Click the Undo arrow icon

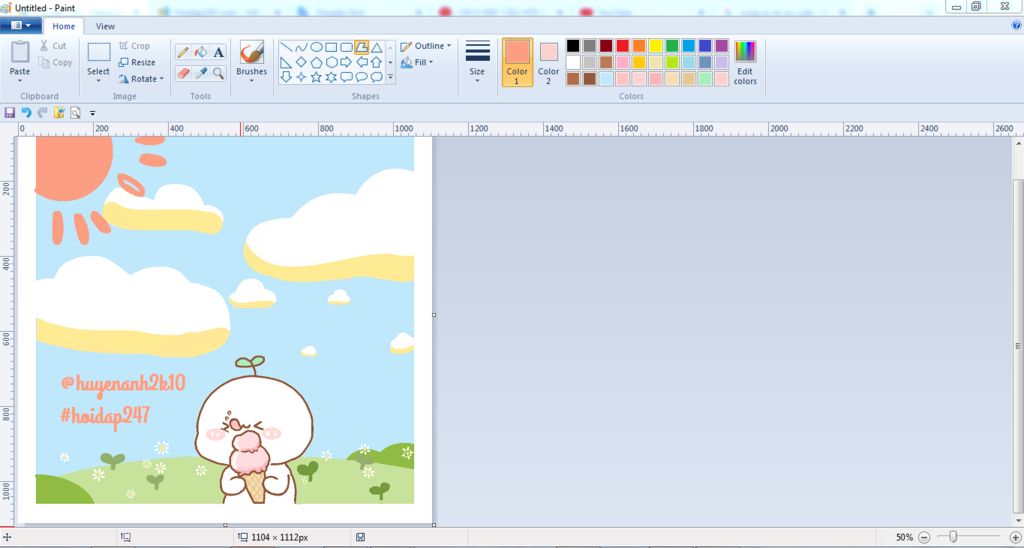coord(26,113)
